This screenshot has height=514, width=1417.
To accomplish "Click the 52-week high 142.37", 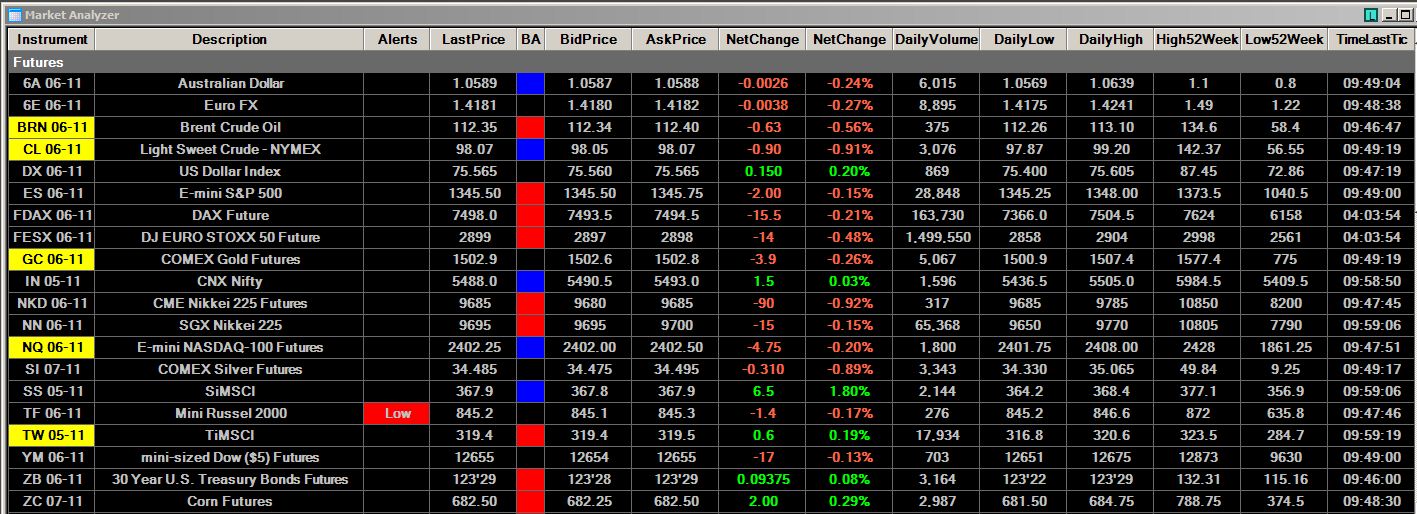I will pyautogui.click(x=1197, y=149).
